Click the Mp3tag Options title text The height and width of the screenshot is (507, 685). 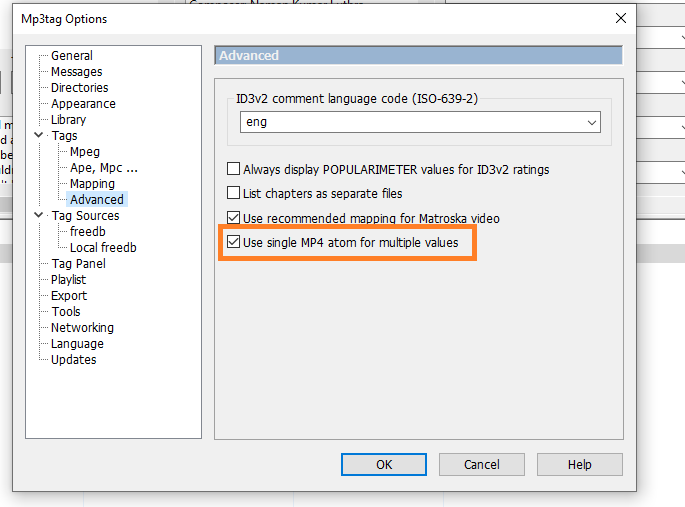pos(64,19)
